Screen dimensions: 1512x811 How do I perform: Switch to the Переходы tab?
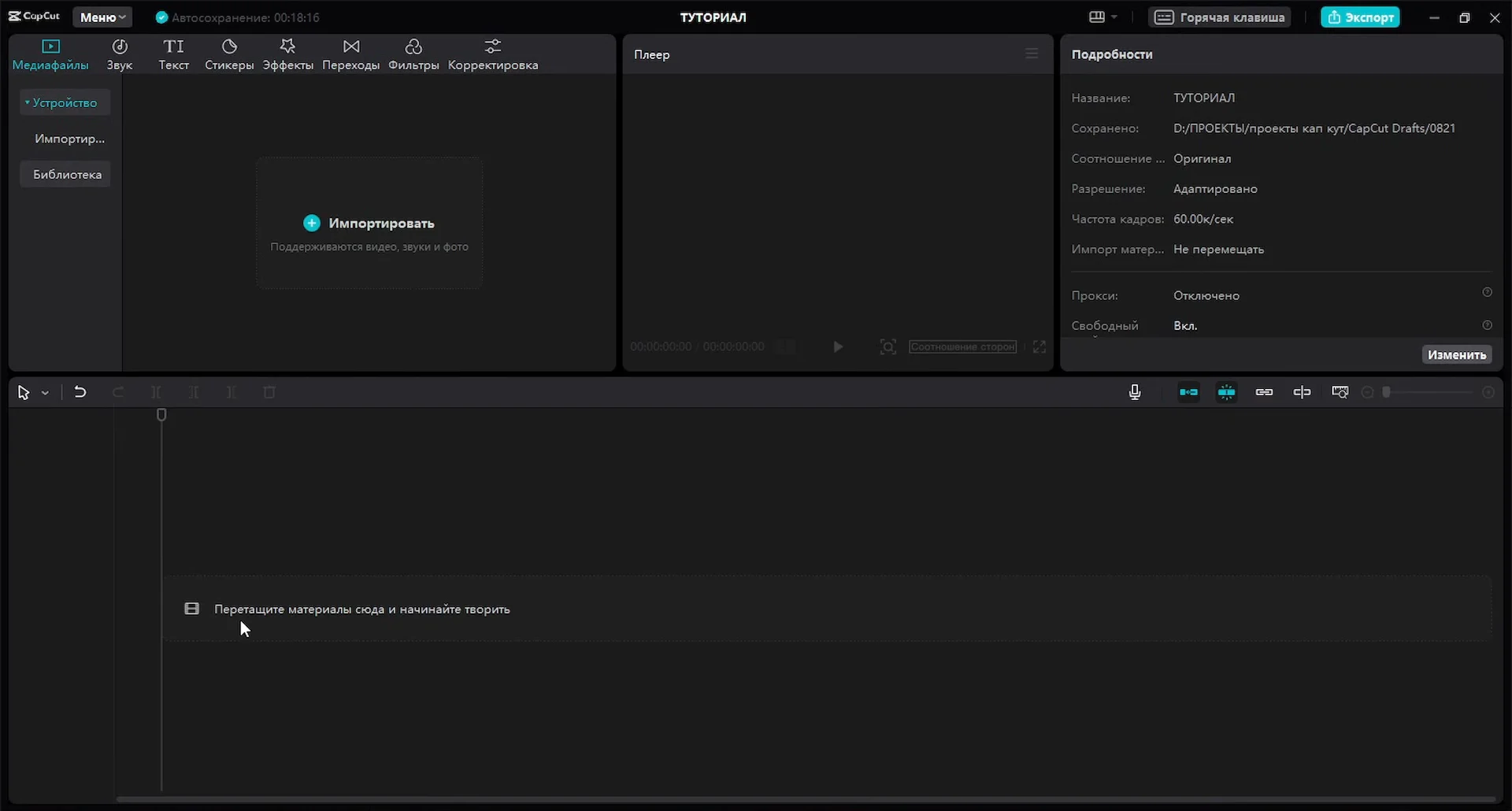click(350, 54)
